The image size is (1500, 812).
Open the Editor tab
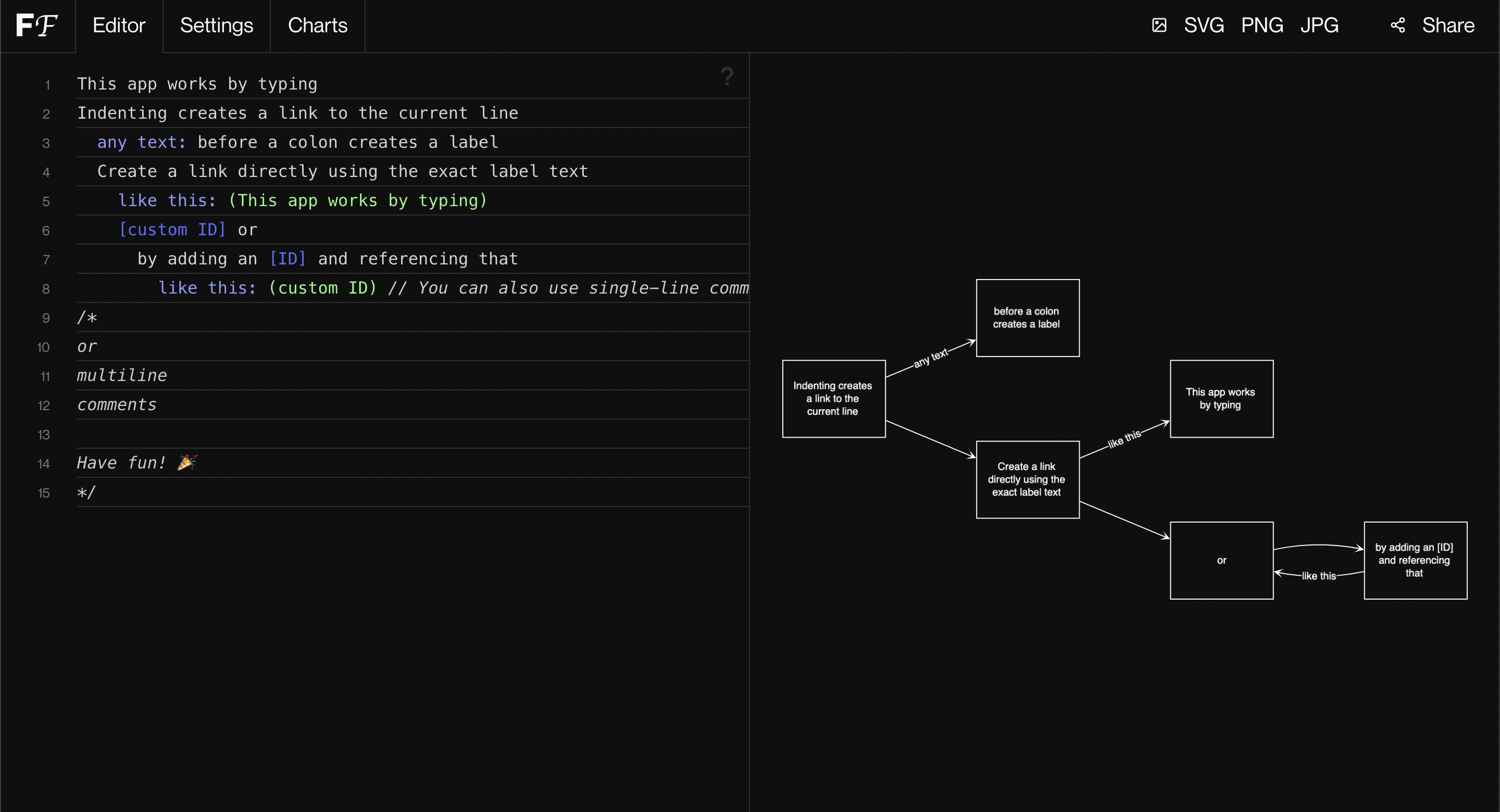119,26
